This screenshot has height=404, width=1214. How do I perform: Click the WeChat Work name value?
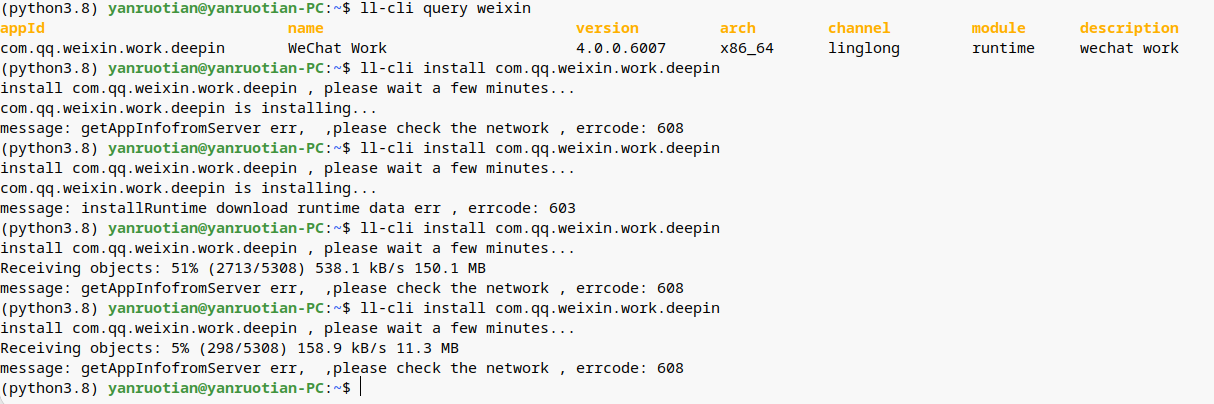coord(337,48)
